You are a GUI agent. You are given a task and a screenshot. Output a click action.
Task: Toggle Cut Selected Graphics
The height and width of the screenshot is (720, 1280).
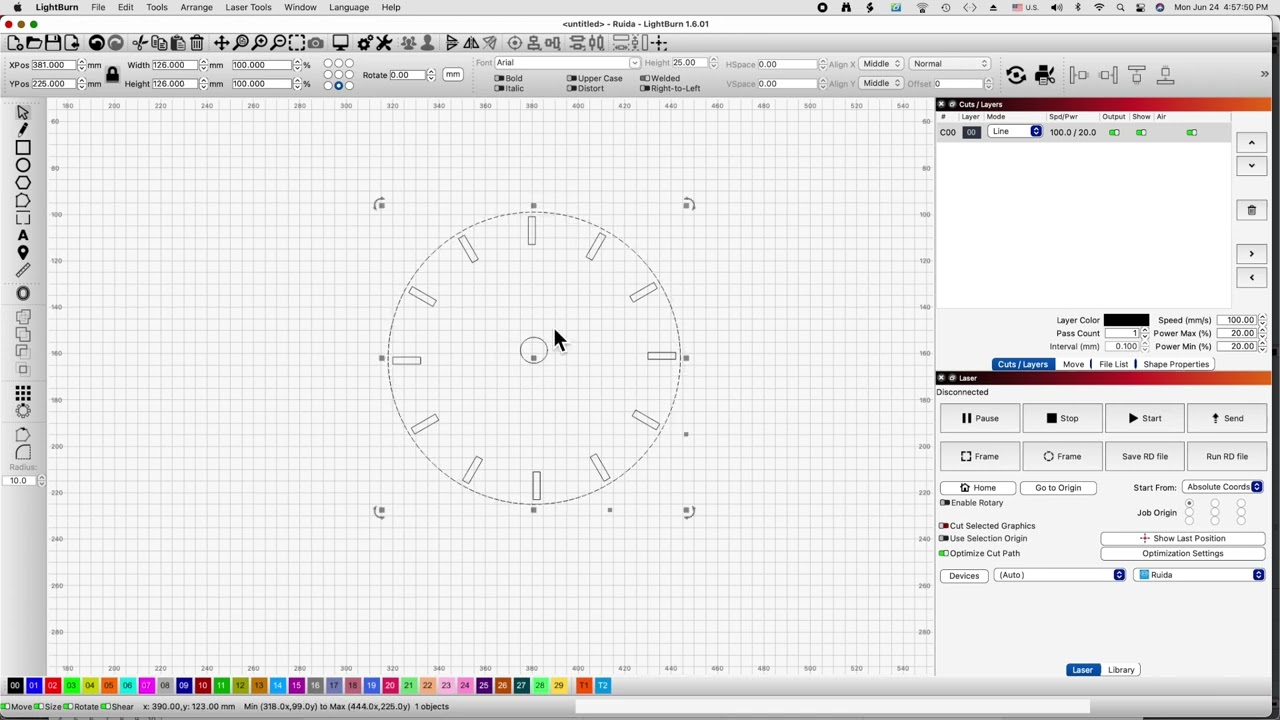point(944,526)
